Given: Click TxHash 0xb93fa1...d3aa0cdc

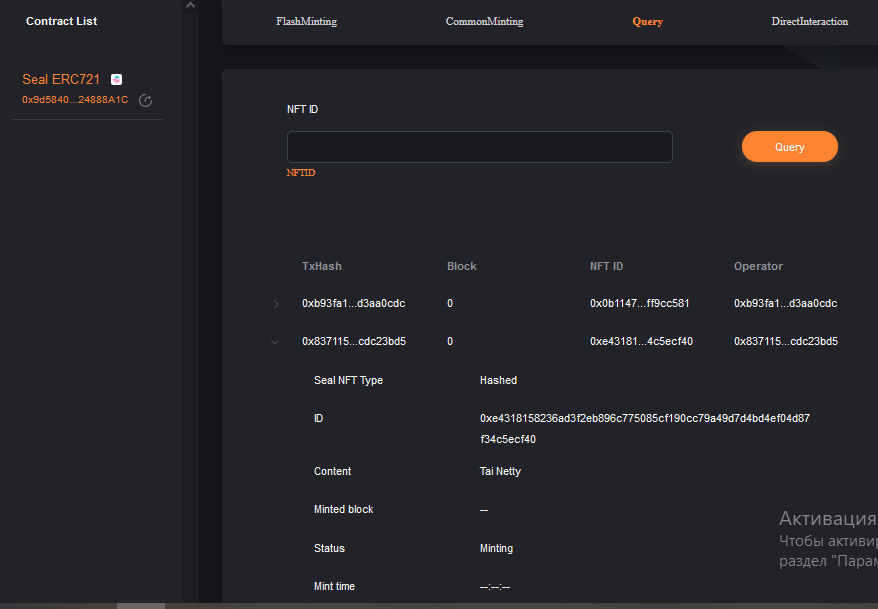Looking at the screenshot, I should click(353, 303).
